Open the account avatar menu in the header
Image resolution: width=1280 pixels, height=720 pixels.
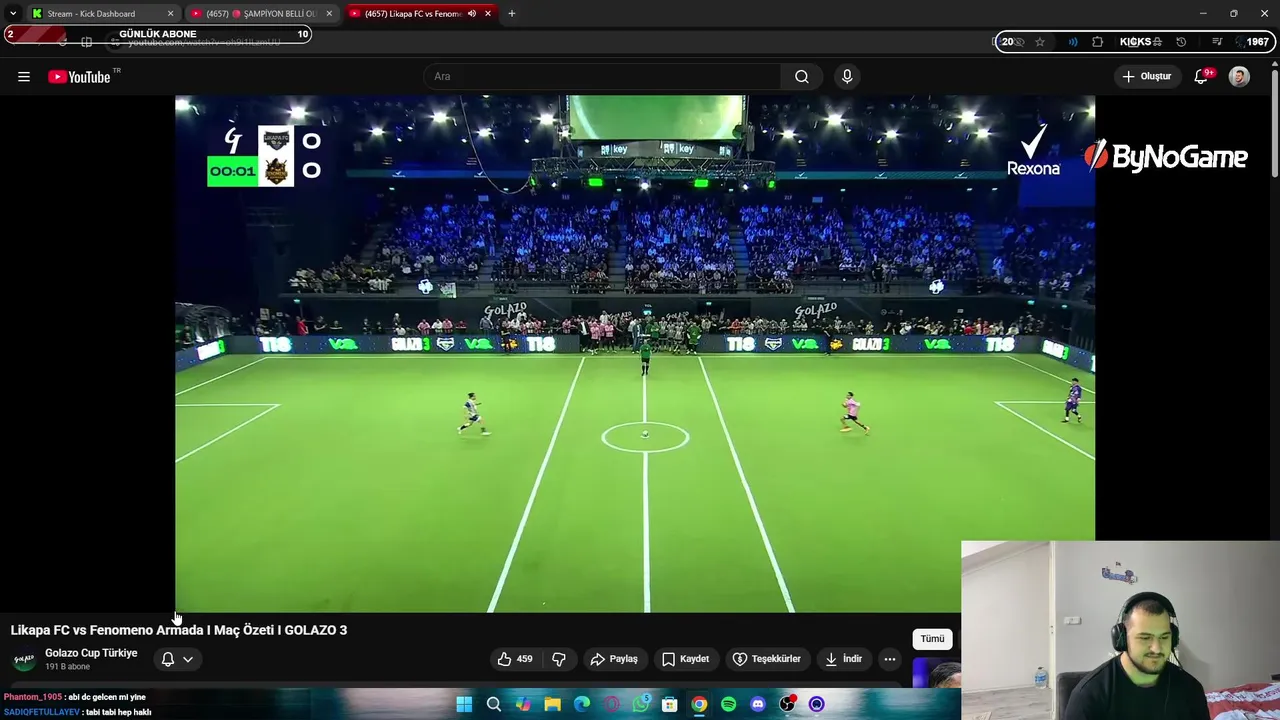point(1239,77)
